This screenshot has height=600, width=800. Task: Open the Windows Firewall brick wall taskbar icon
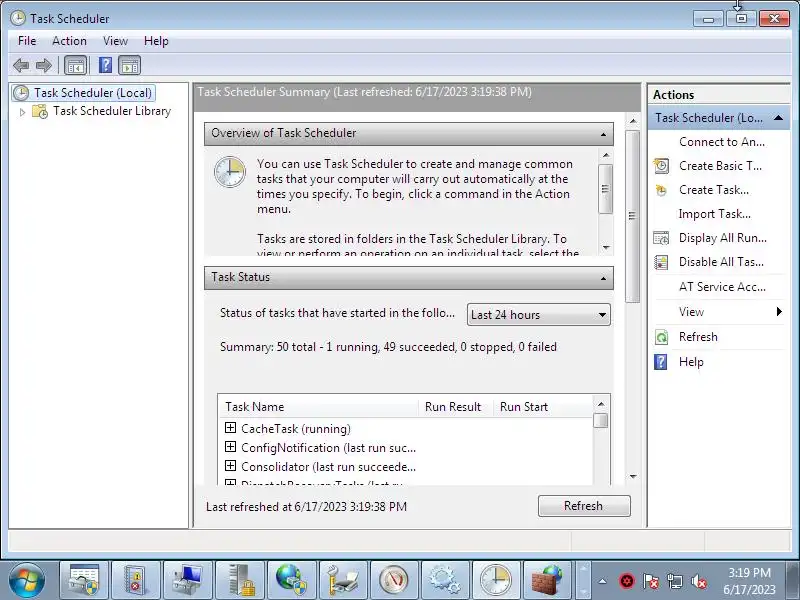click(x=547, y=580)
